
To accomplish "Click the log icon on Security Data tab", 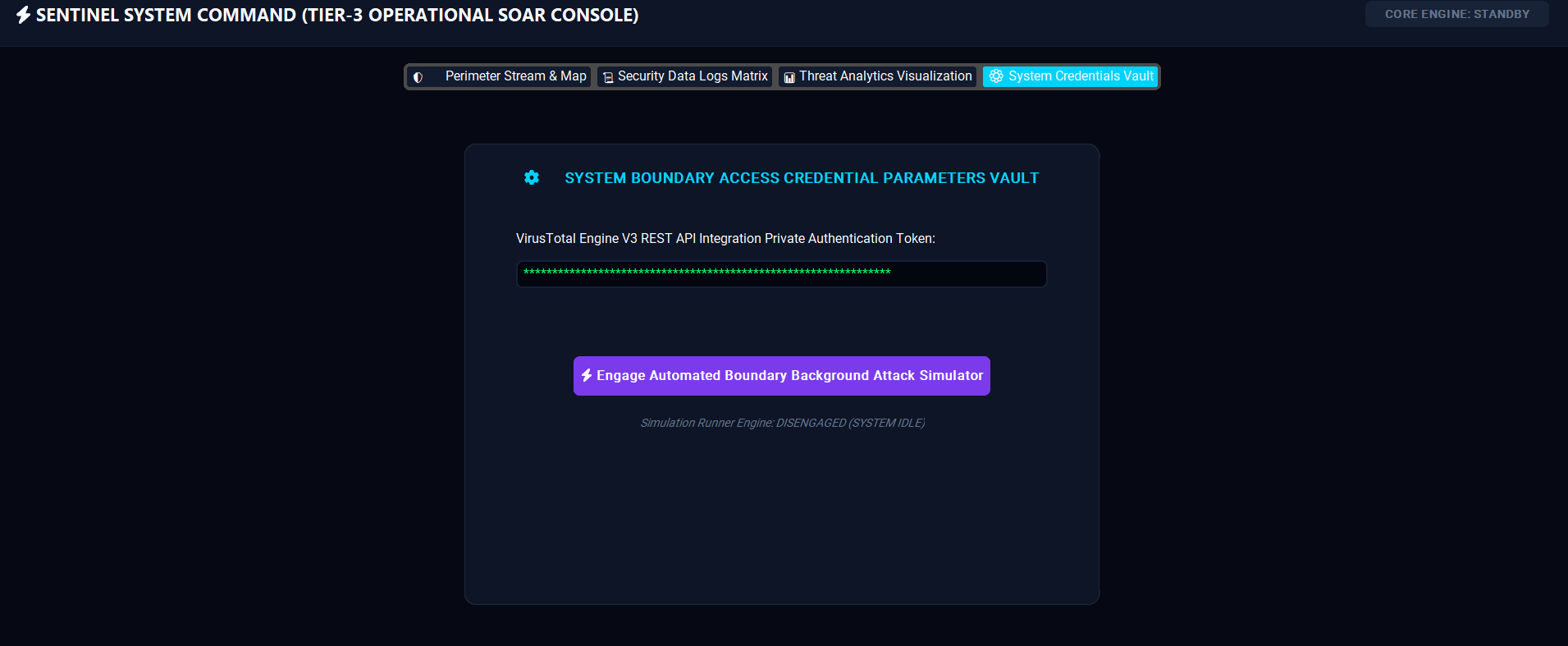I will [608, 77].
